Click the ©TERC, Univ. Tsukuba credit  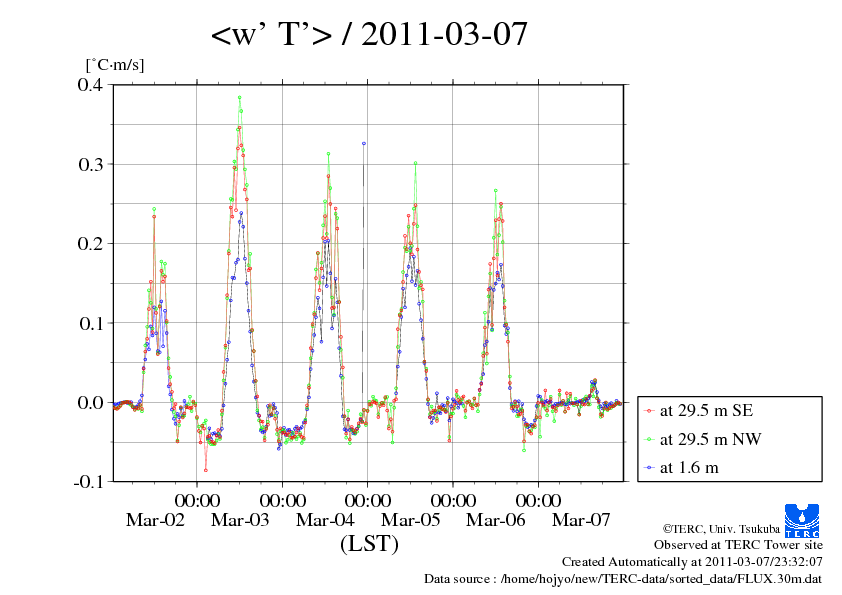[721, 529]
